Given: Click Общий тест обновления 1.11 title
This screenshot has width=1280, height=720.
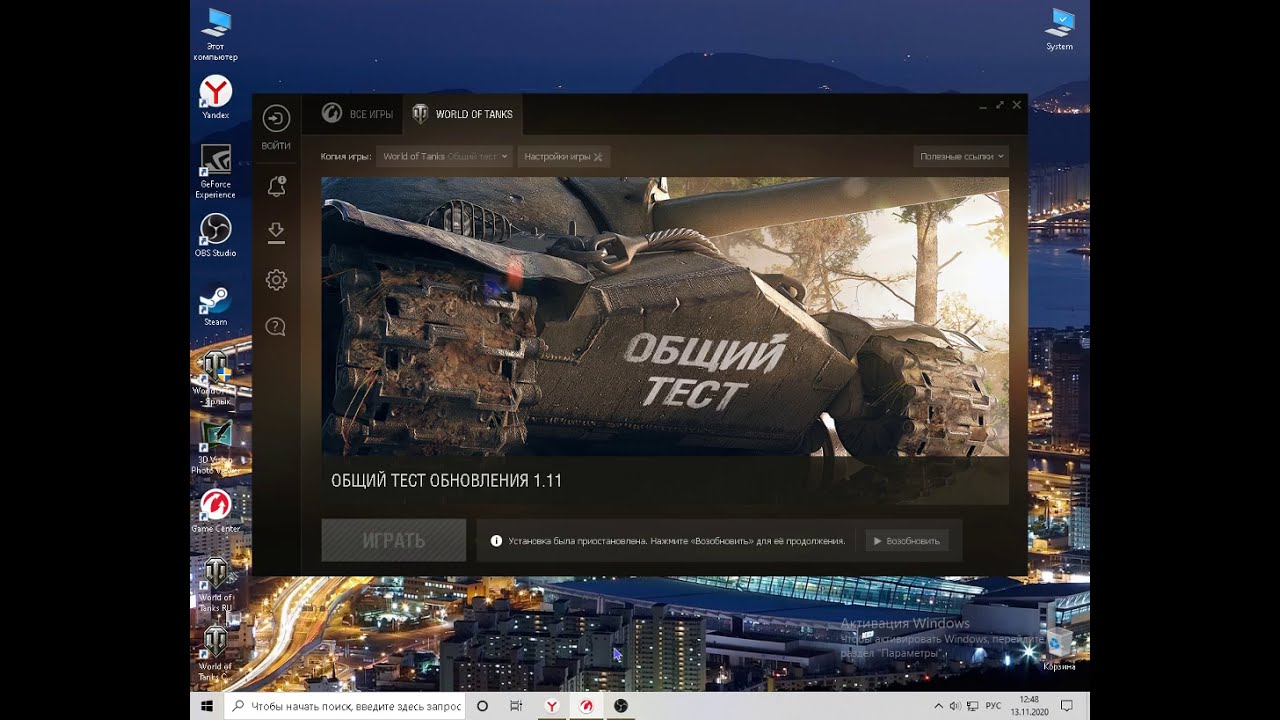Looking at the screenshot, I should coord(446,481).
